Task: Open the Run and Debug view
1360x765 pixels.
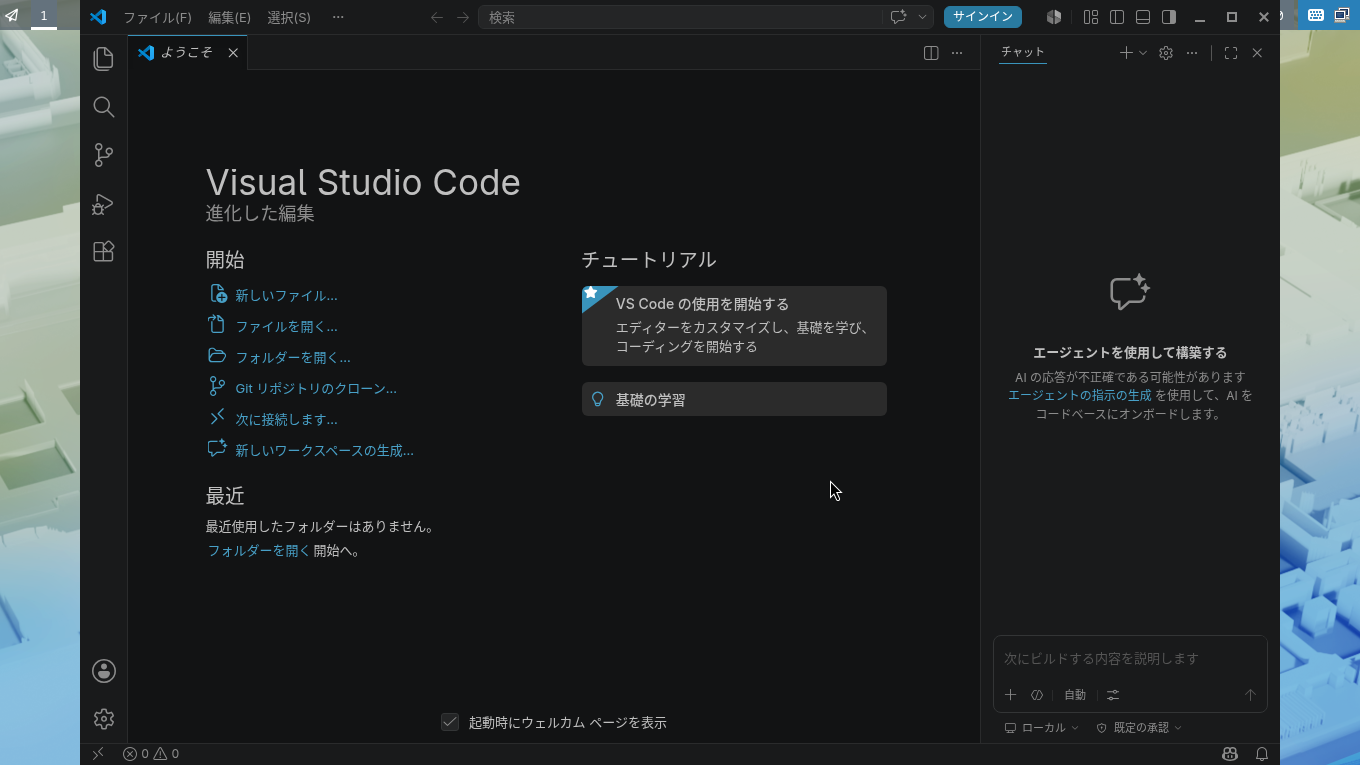Action: coord(103,204)
